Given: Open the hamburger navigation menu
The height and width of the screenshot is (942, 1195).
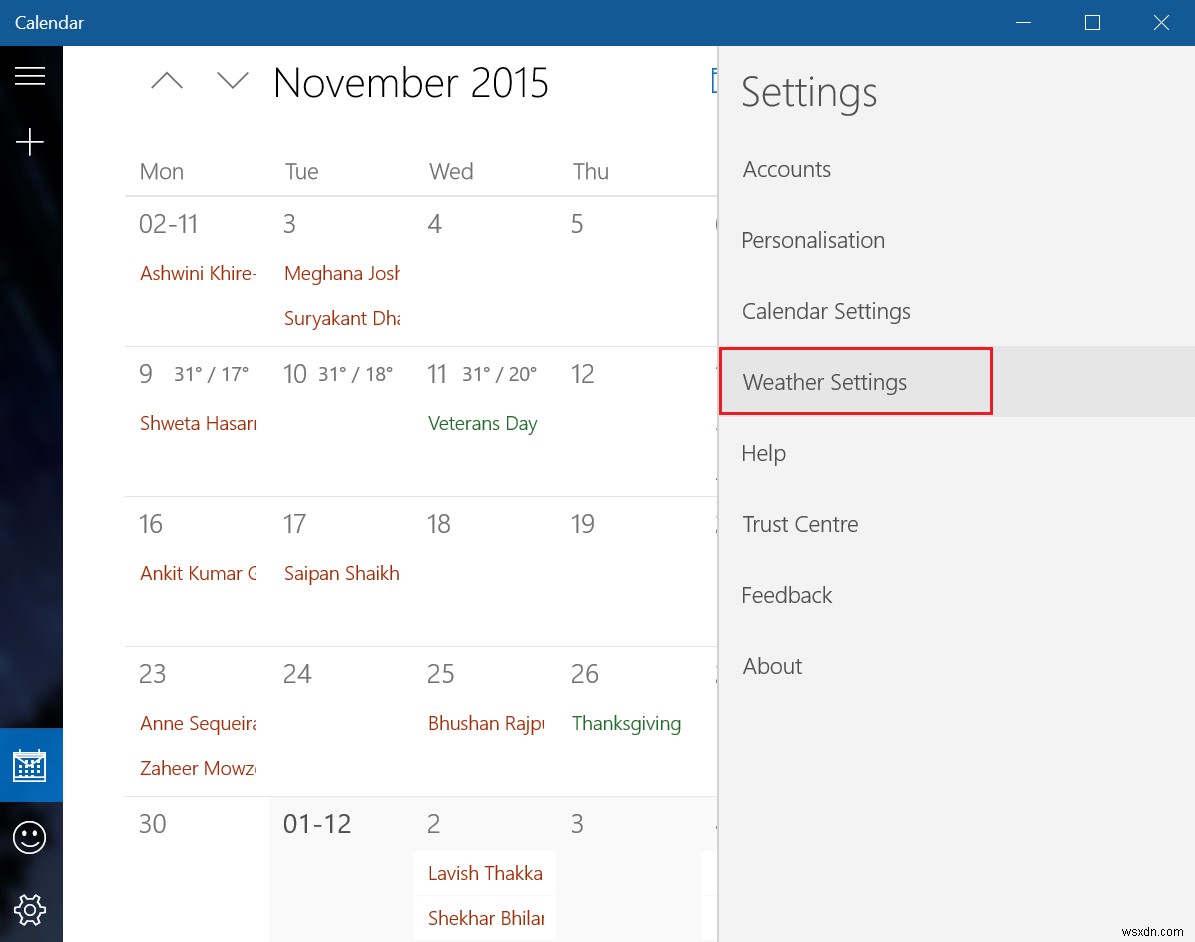Looking at the screenshot, I should pyautogui.click(x=30, y=75).
